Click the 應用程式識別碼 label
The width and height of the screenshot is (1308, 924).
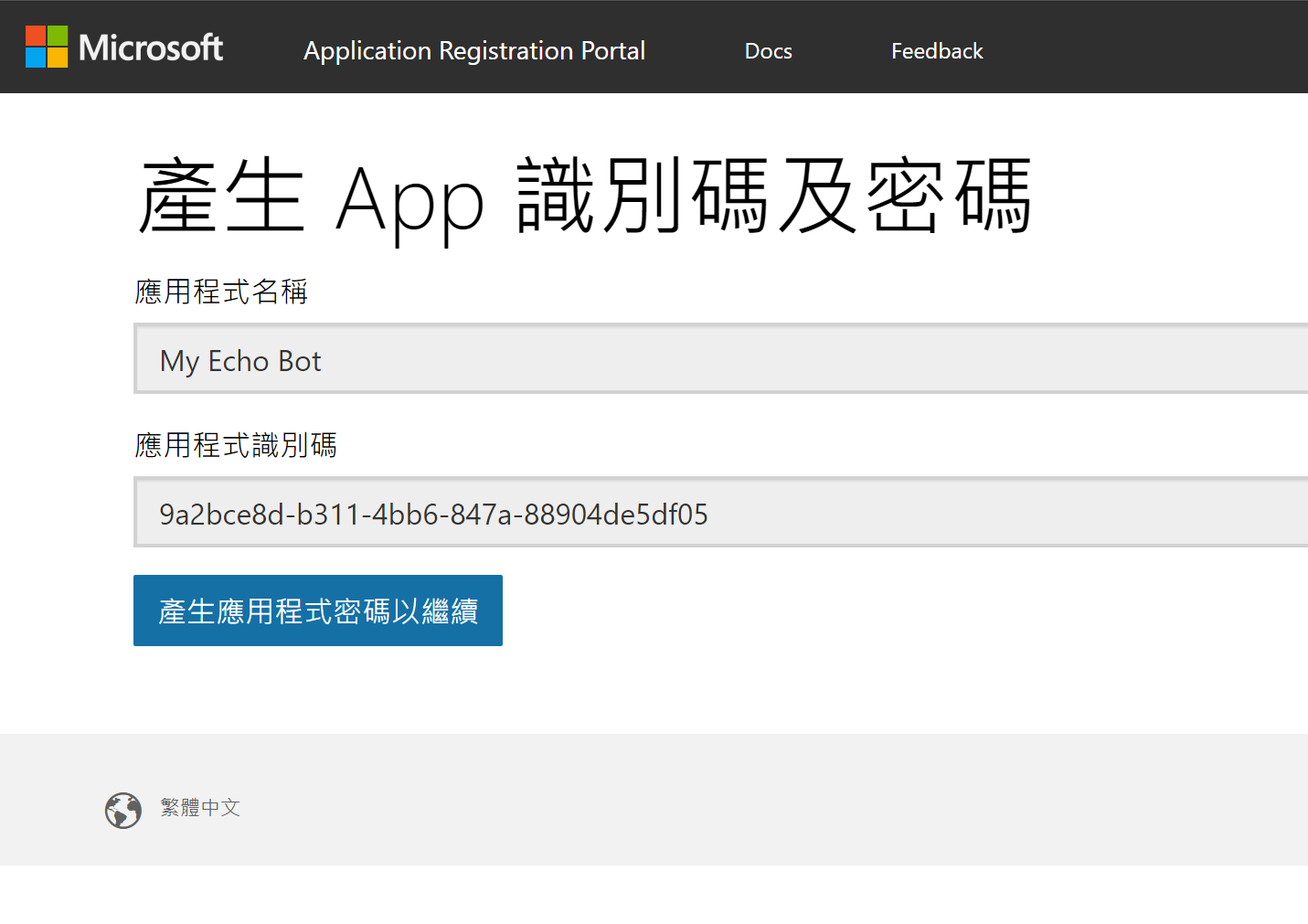[236, 445]
